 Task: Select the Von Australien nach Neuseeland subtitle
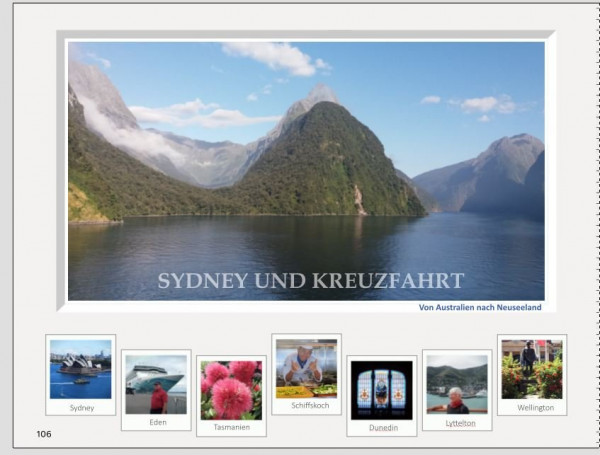coord(480,307)
